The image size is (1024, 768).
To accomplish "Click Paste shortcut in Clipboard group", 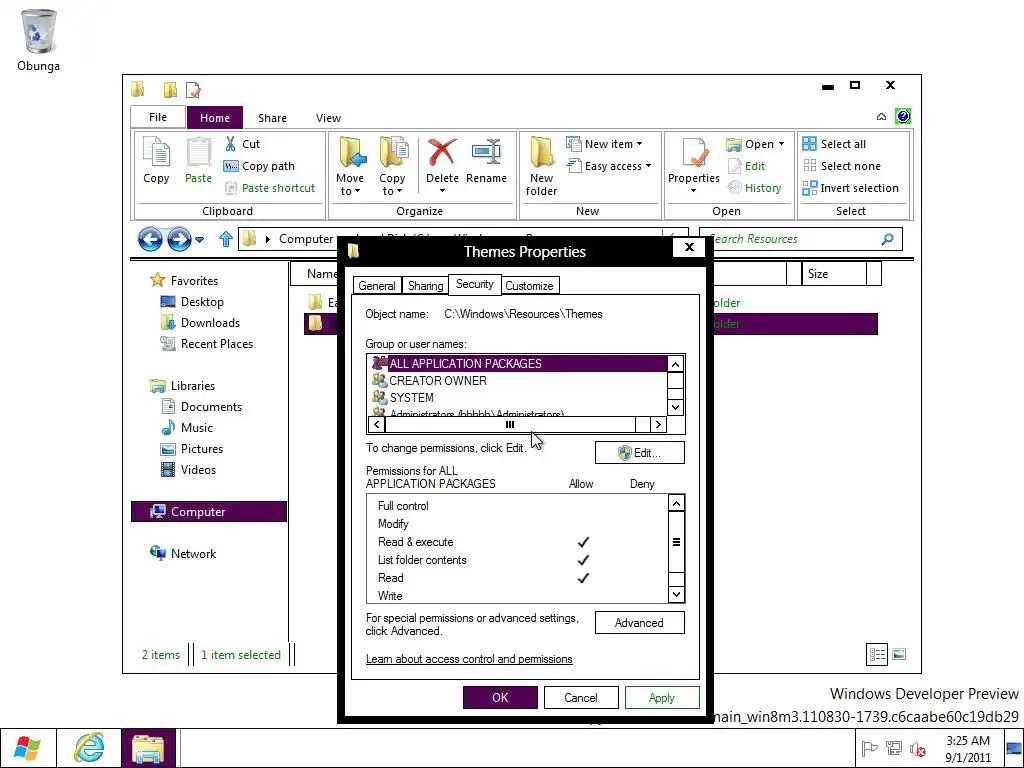I will click(x=270, y=188).
